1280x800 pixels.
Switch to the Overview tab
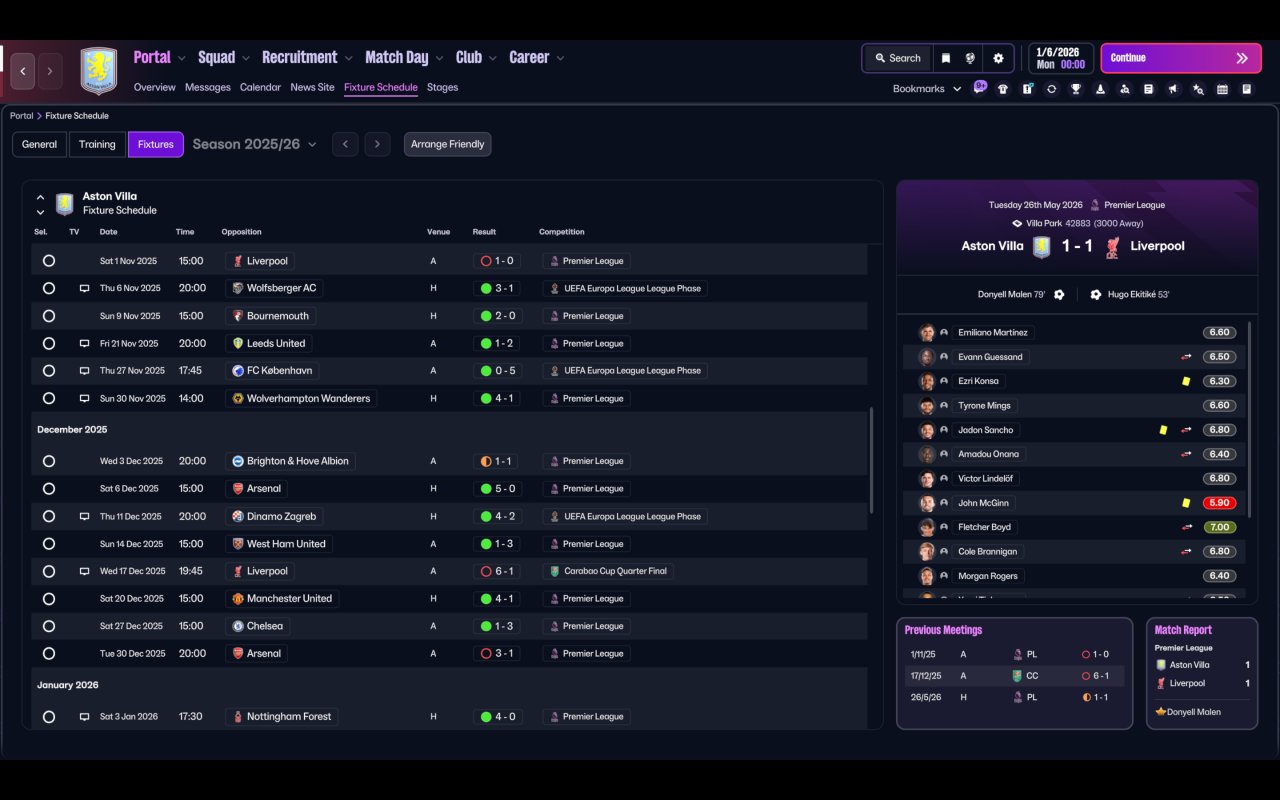point(155,87)
